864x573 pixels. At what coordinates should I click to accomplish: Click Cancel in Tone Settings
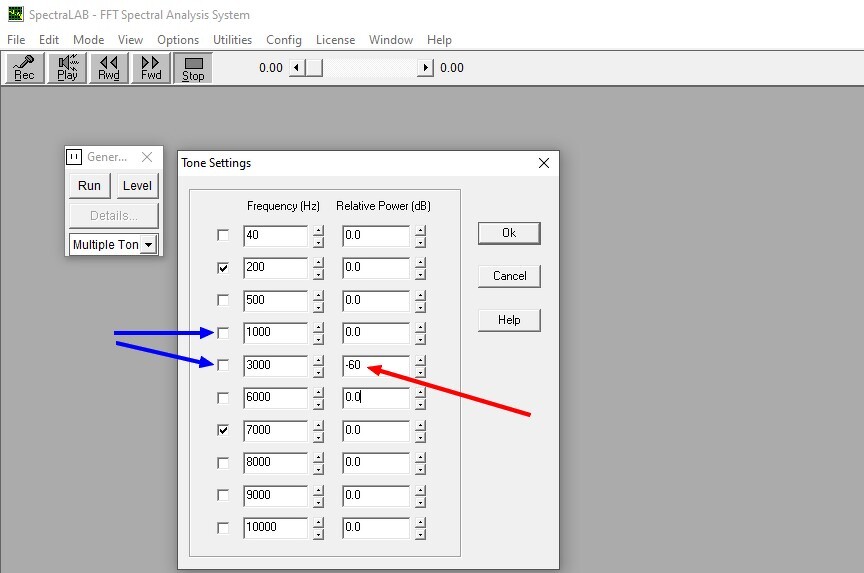(x=509, y=276)
